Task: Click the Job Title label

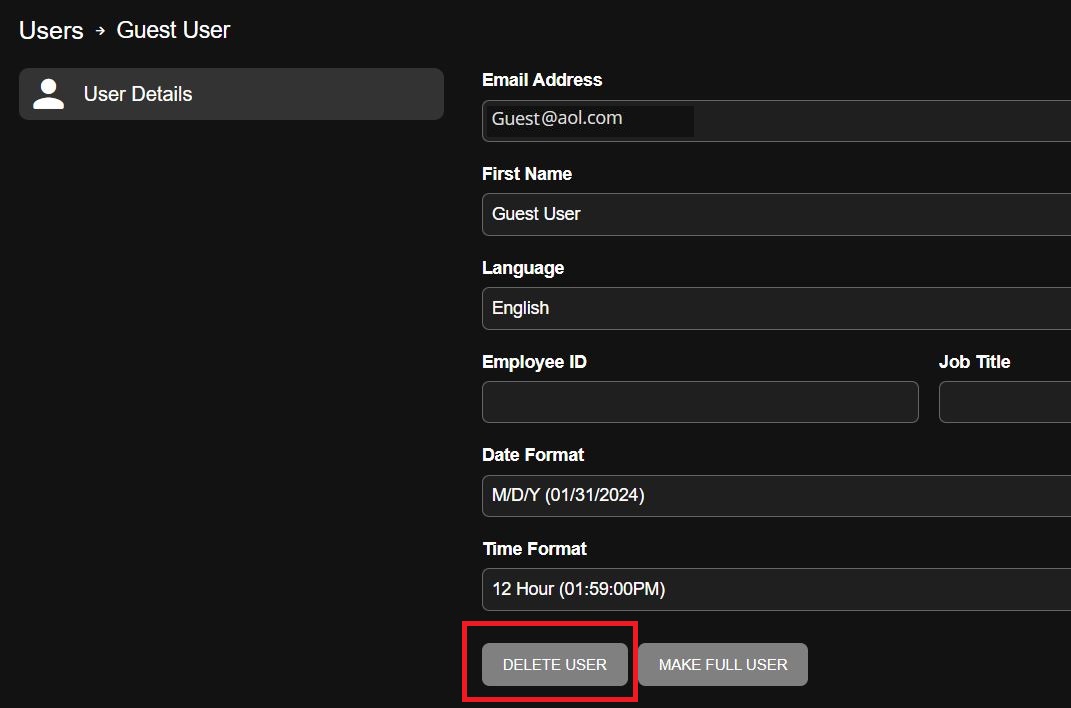Action: tap(975, 362)
